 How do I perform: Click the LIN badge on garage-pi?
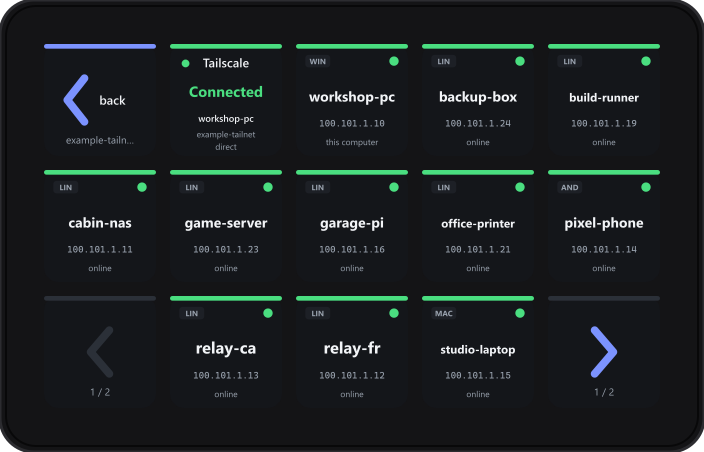tap(317, 188)
